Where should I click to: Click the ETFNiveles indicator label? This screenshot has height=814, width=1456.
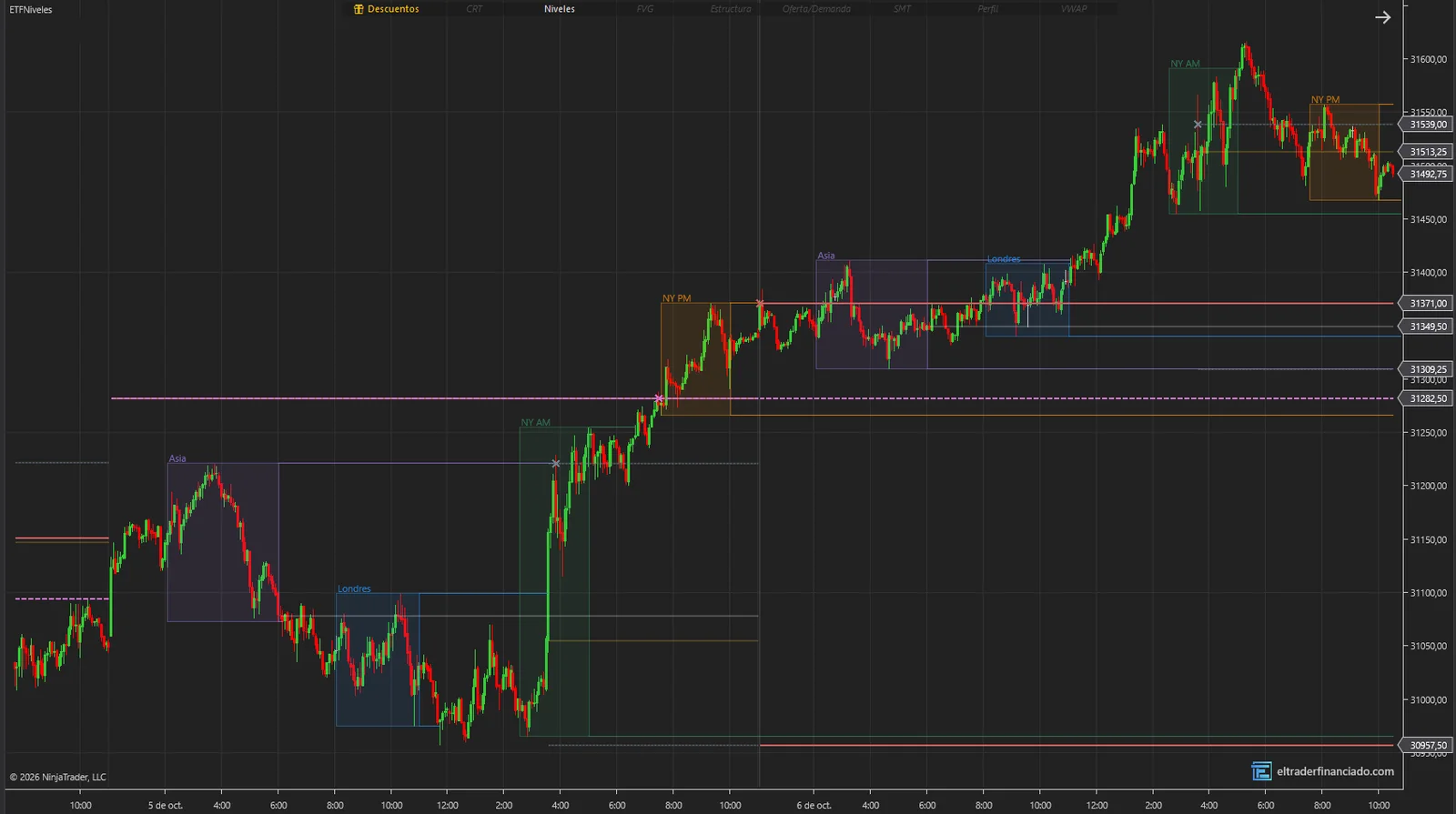[x=31, y=10]
